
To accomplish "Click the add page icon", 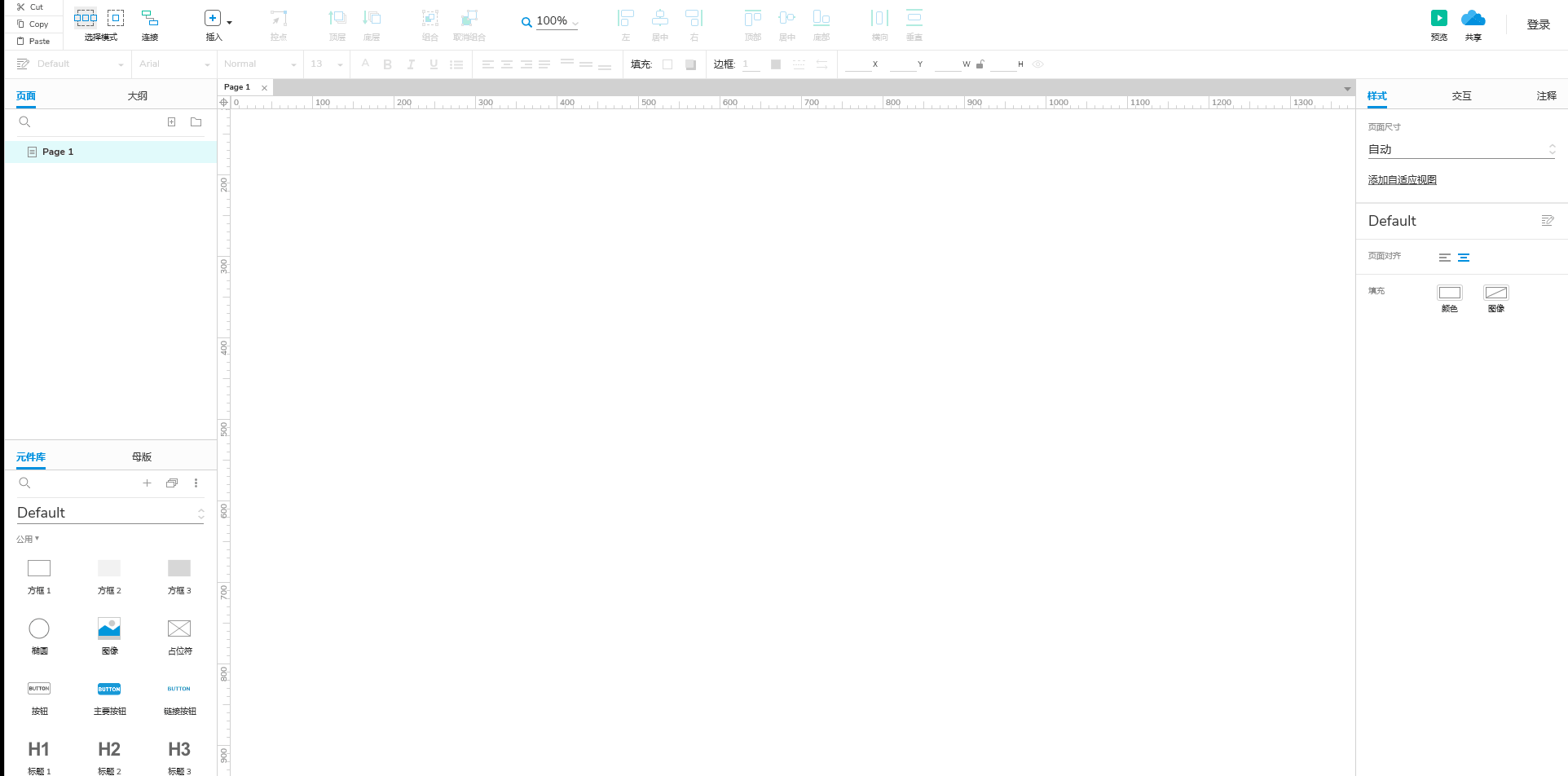I will pos(171,121).
